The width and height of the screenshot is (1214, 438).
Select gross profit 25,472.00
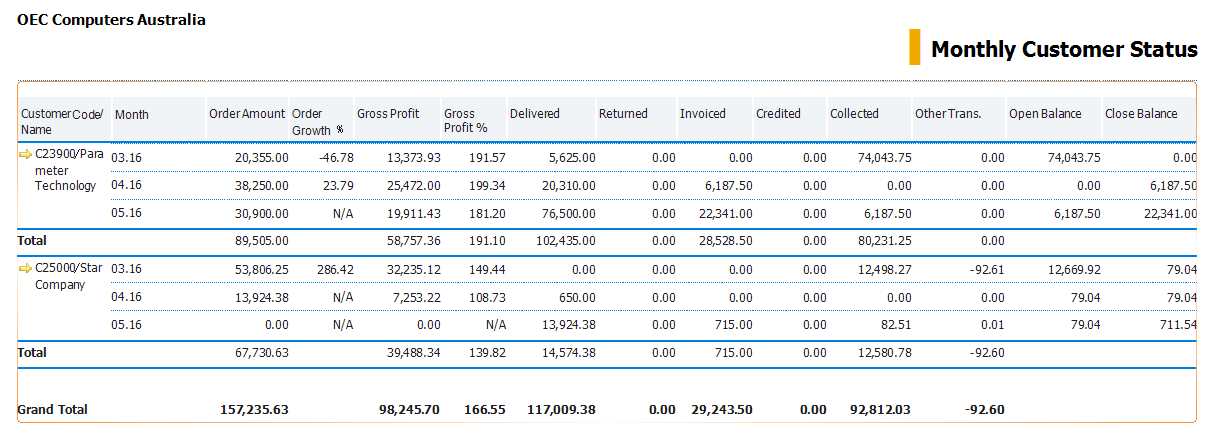tap(413, 186)
